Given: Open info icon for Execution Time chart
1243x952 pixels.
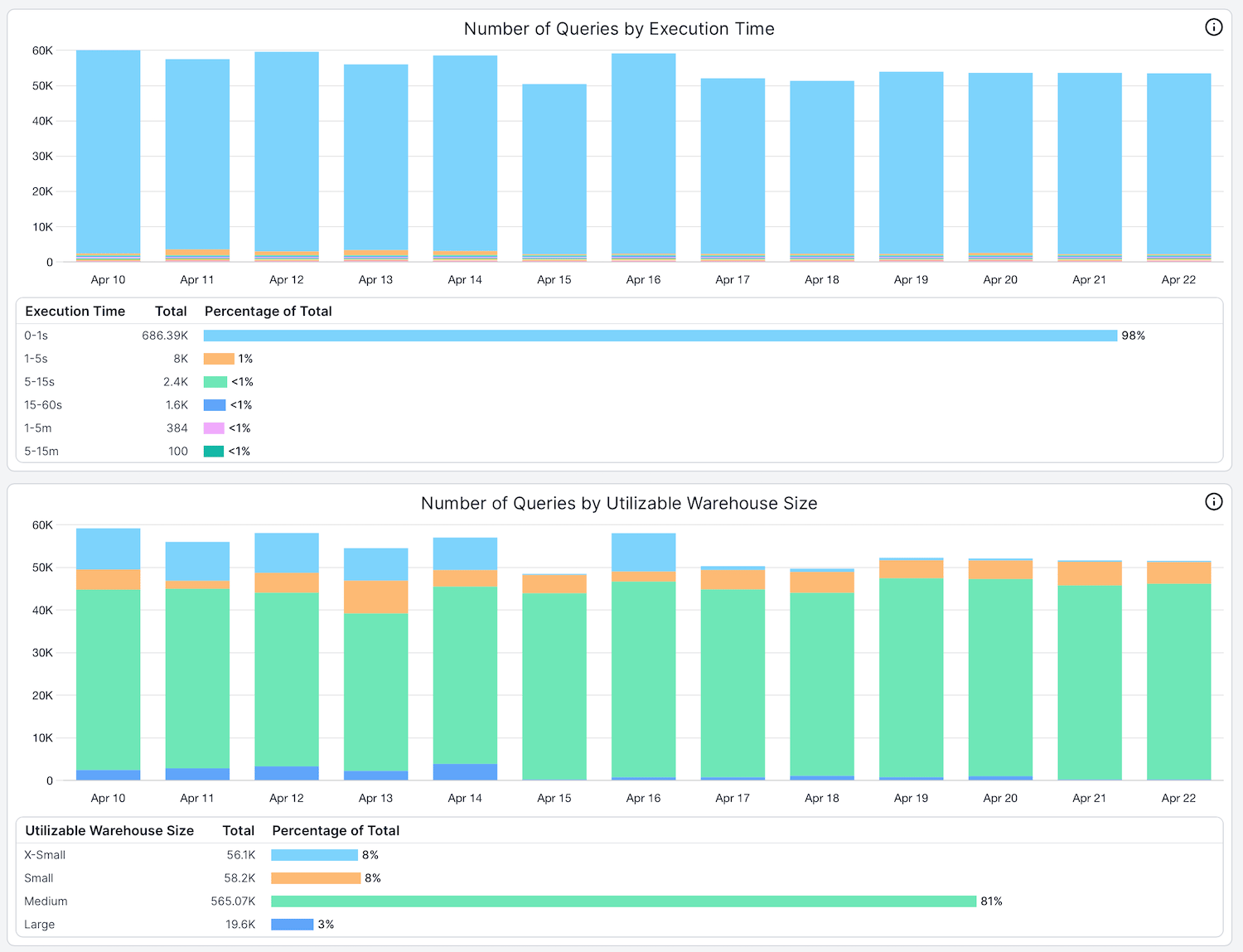Looking at the screenshot, I should click(x=1213, y=27).
